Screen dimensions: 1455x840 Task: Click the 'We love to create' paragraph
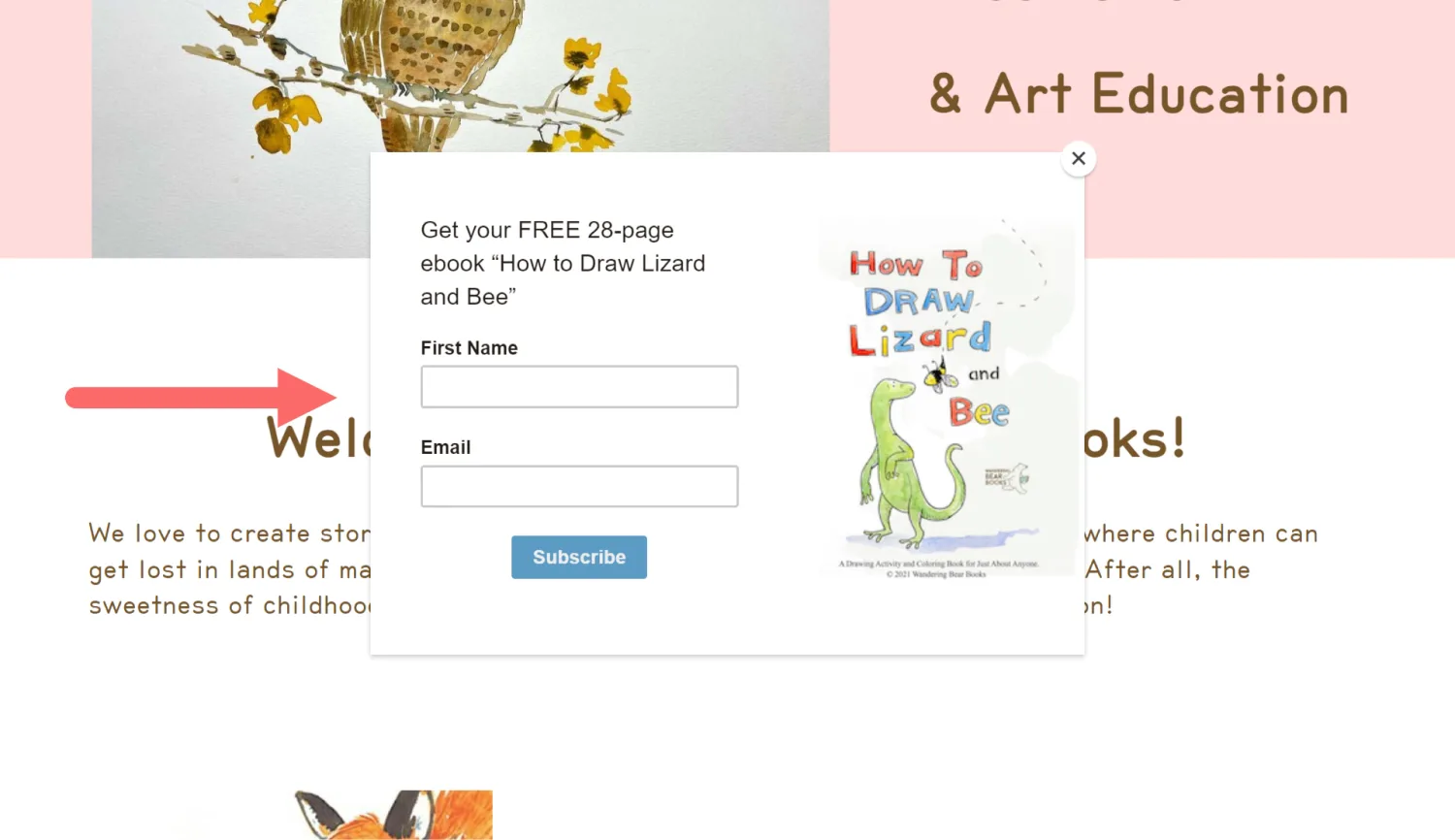229,569
